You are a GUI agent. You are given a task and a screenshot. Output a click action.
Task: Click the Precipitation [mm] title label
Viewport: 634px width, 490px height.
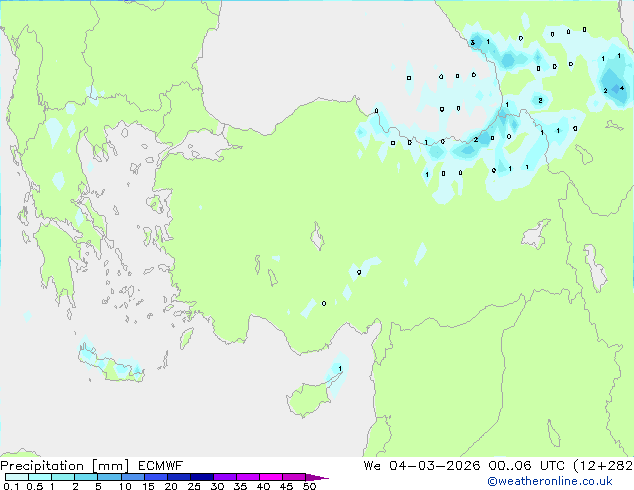coord(65,466)
